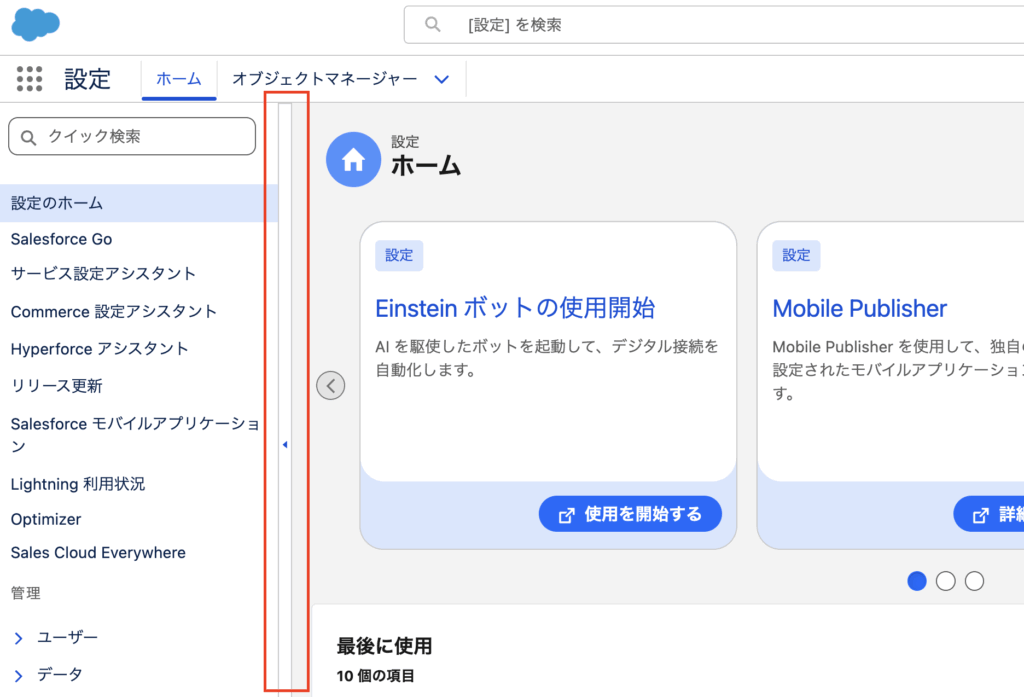The width and height of the screenshot is (1024, 697).
Task: Click the magnifier icon in the global search
Action: click(x=433, y=24)
